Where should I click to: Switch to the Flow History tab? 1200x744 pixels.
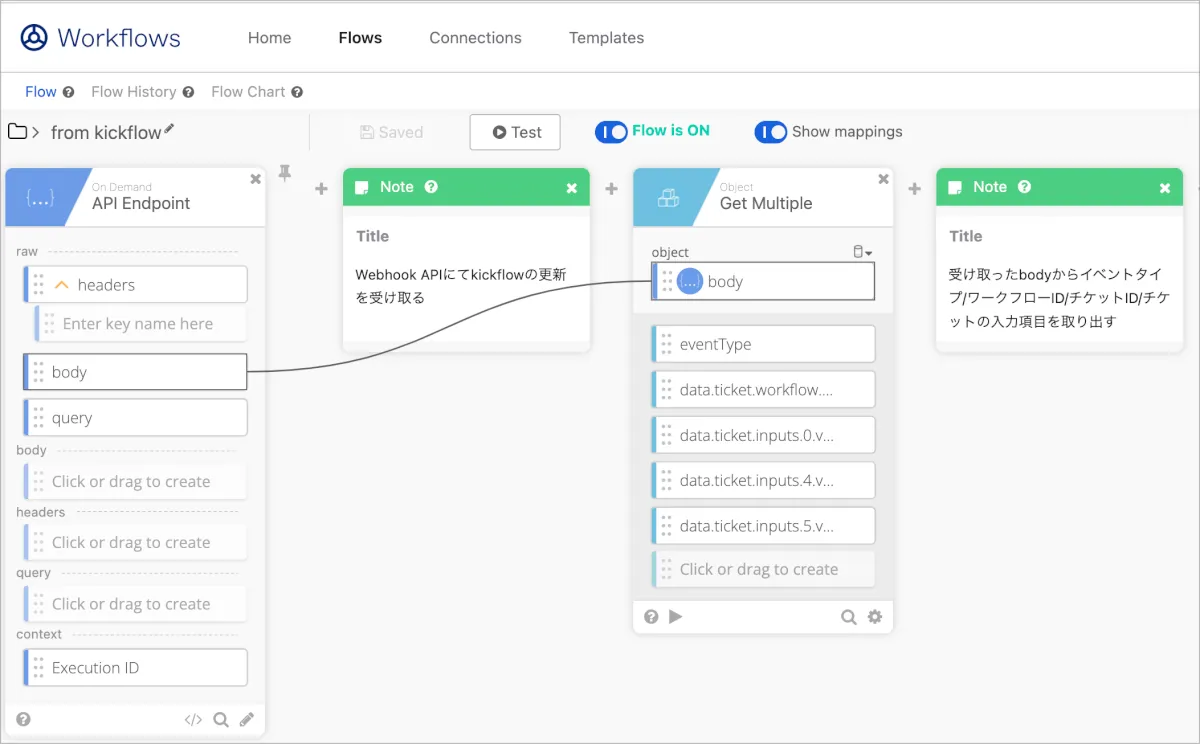pyautogui.click(x=134, y=92)
